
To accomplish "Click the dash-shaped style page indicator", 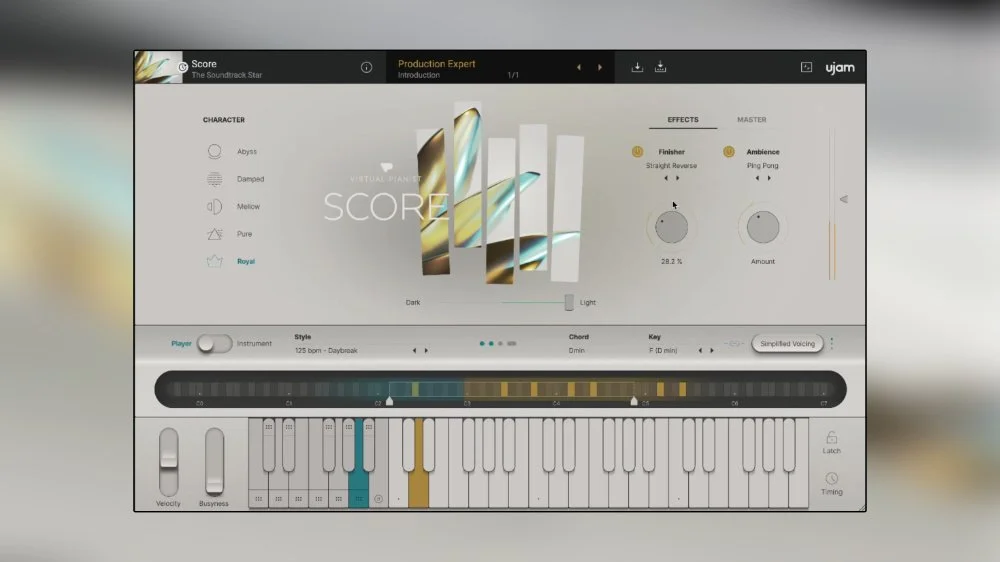I will pos(511,344).
